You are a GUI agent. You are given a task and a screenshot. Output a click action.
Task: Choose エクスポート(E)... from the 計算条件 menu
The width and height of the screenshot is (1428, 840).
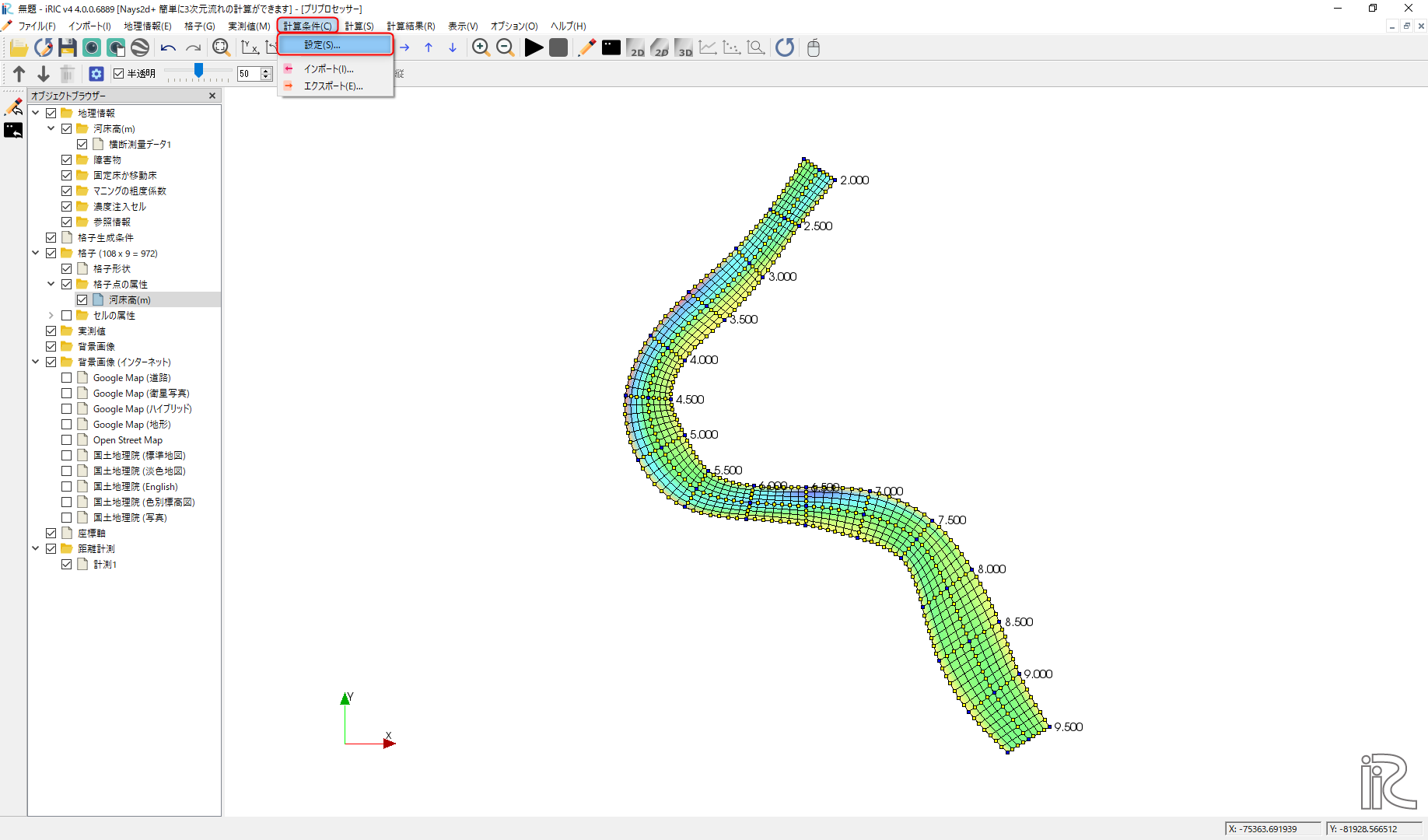(x=336, y=86)
